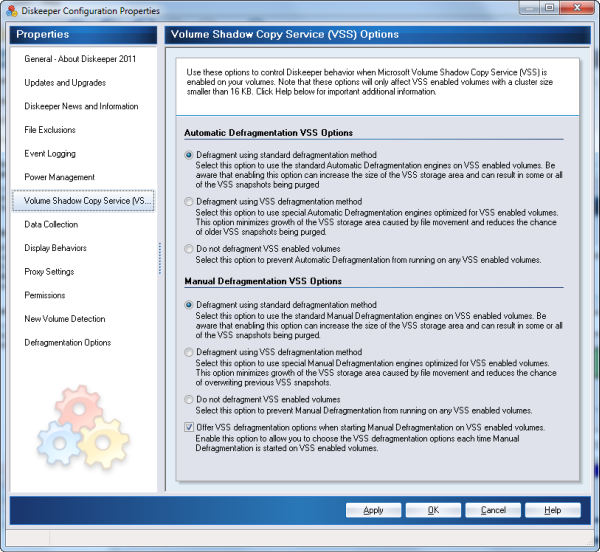The width and height of the screenshot is (600, 552).
Task: Click the Cancel button
Action: pyautogui.click(x=493, y=510)
